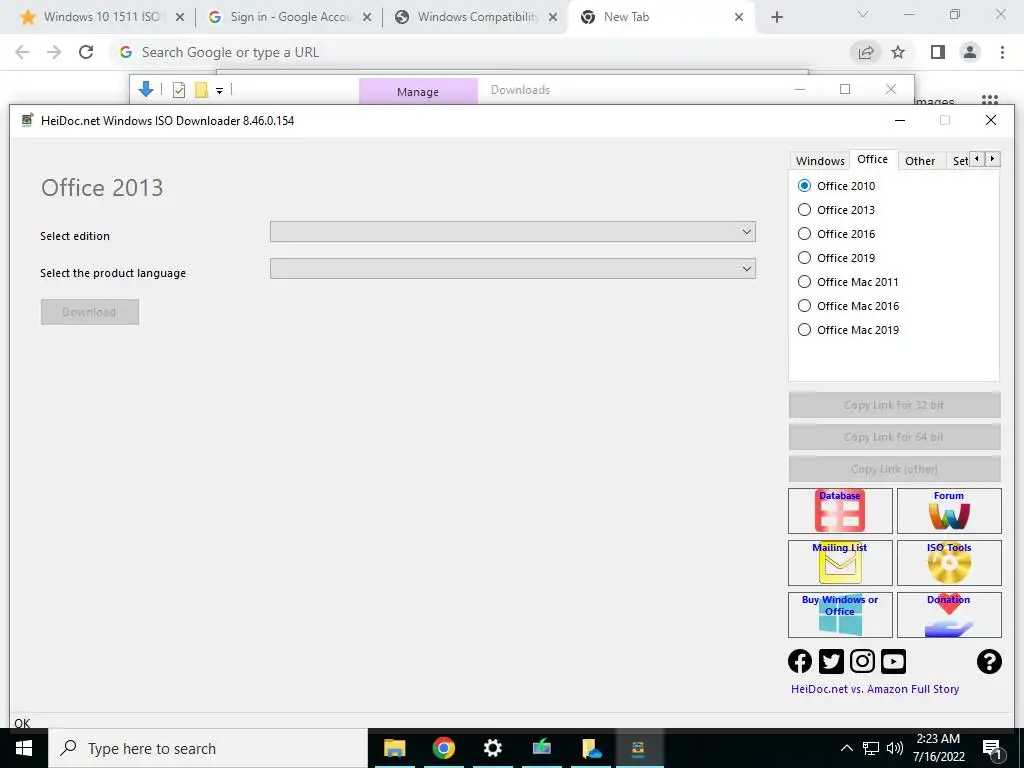Image resolution: width=1024 pixels, height=768 pixels.
Task: Open the Forum icon button
Action: click(x=949, y=511)
